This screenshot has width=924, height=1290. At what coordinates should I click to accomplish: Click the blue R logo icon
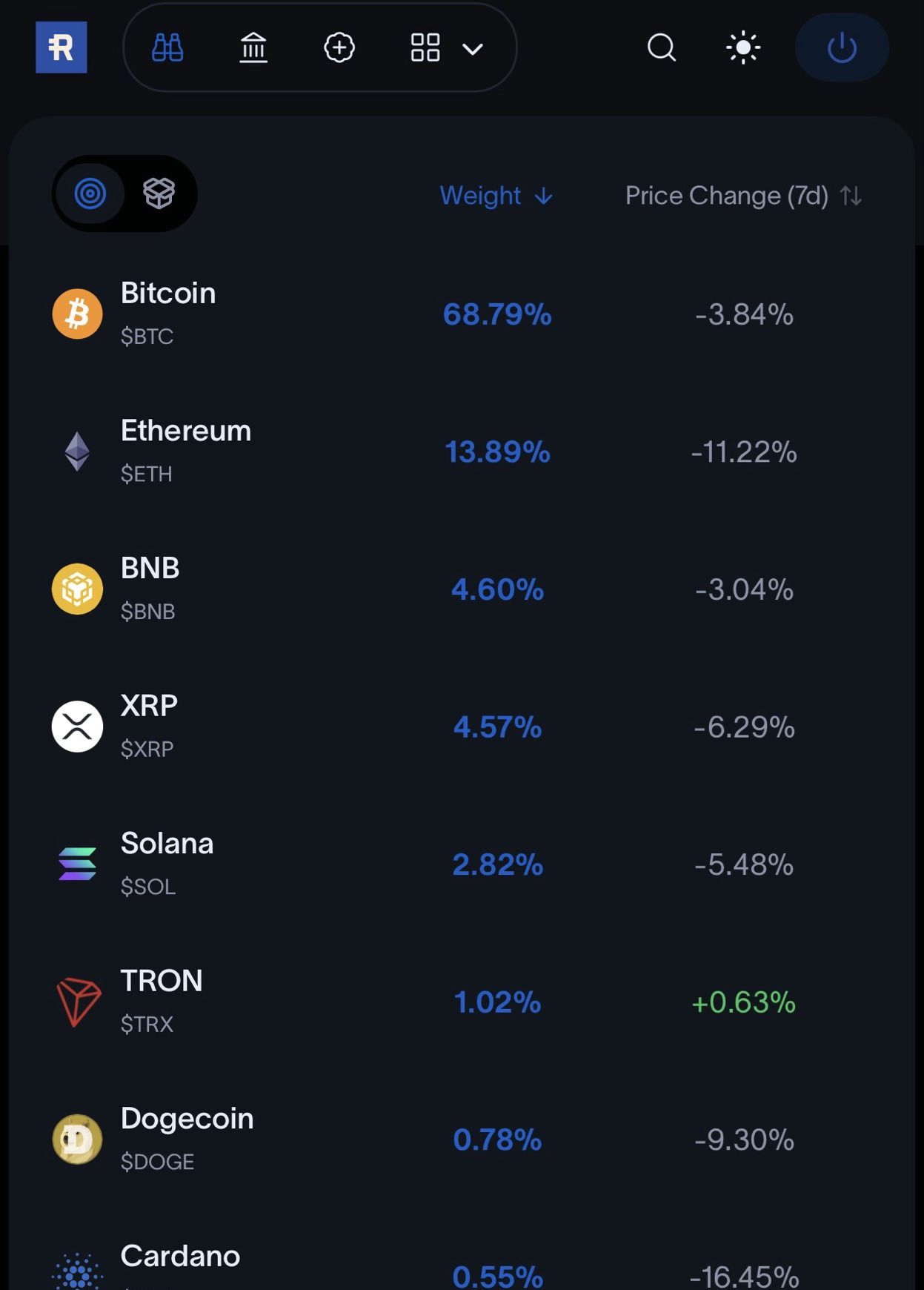(62, 48)
